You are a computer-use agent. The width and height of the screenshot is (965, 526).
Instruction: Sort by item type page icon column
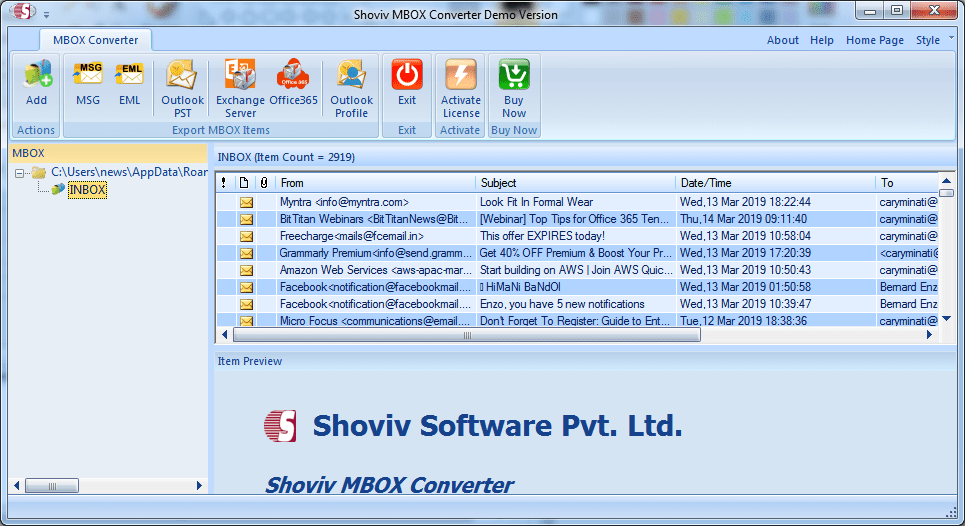pos(244,183)
